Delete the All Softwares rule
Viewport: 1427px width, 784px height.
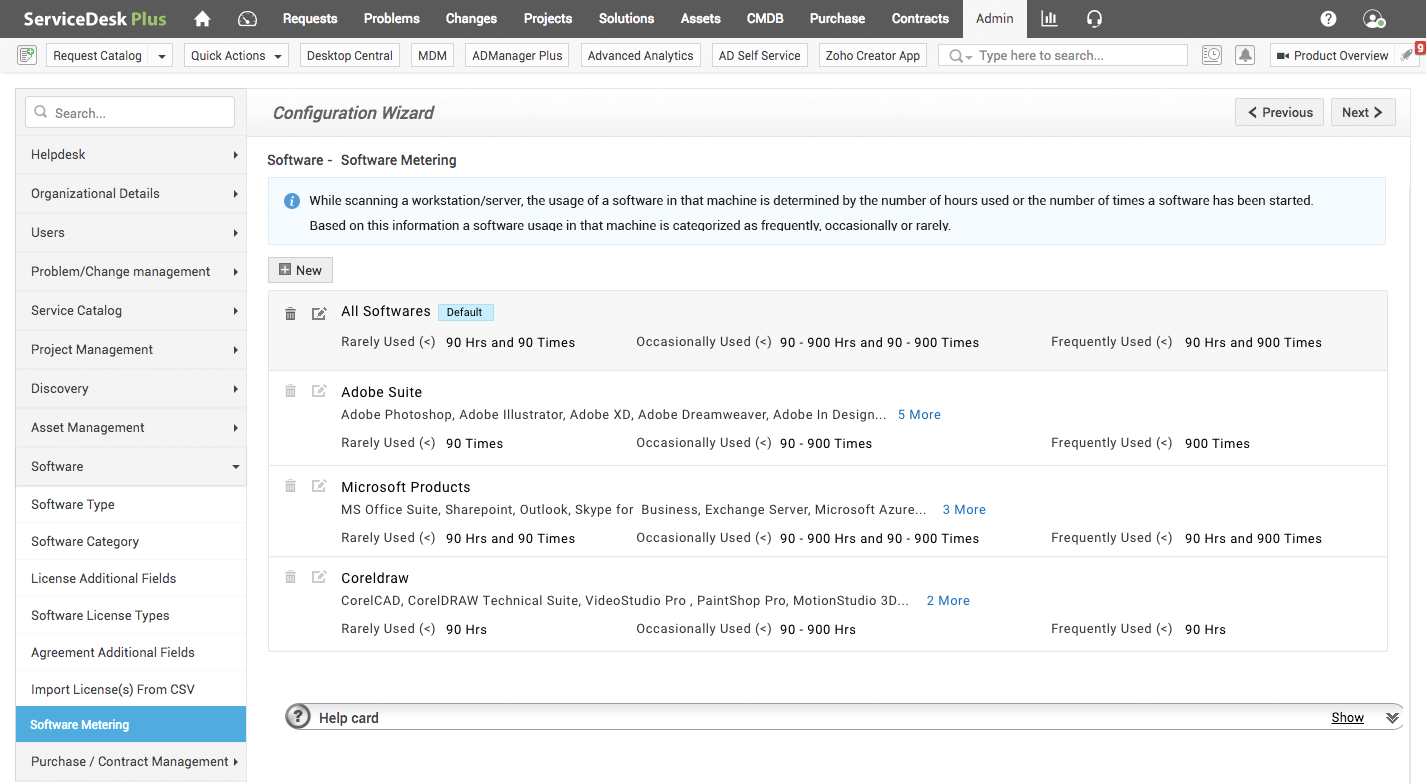(x=290, y=313)
